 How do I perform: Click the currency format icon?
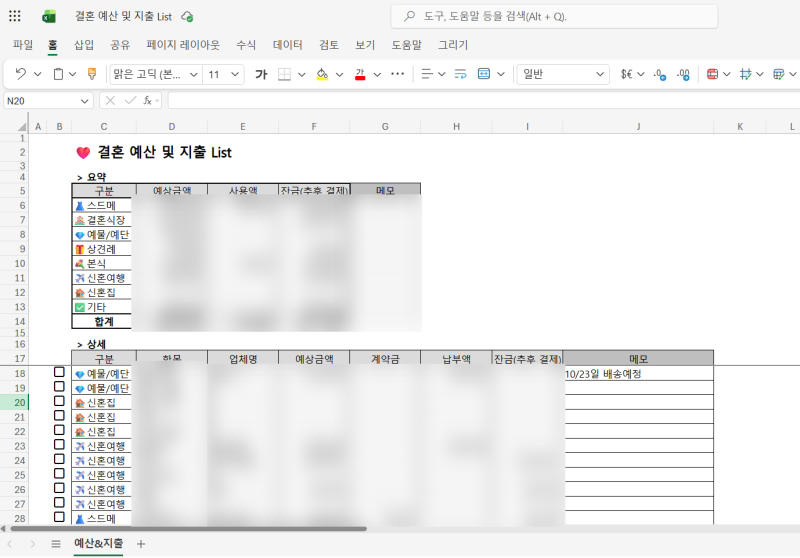(x=627, y=74)
